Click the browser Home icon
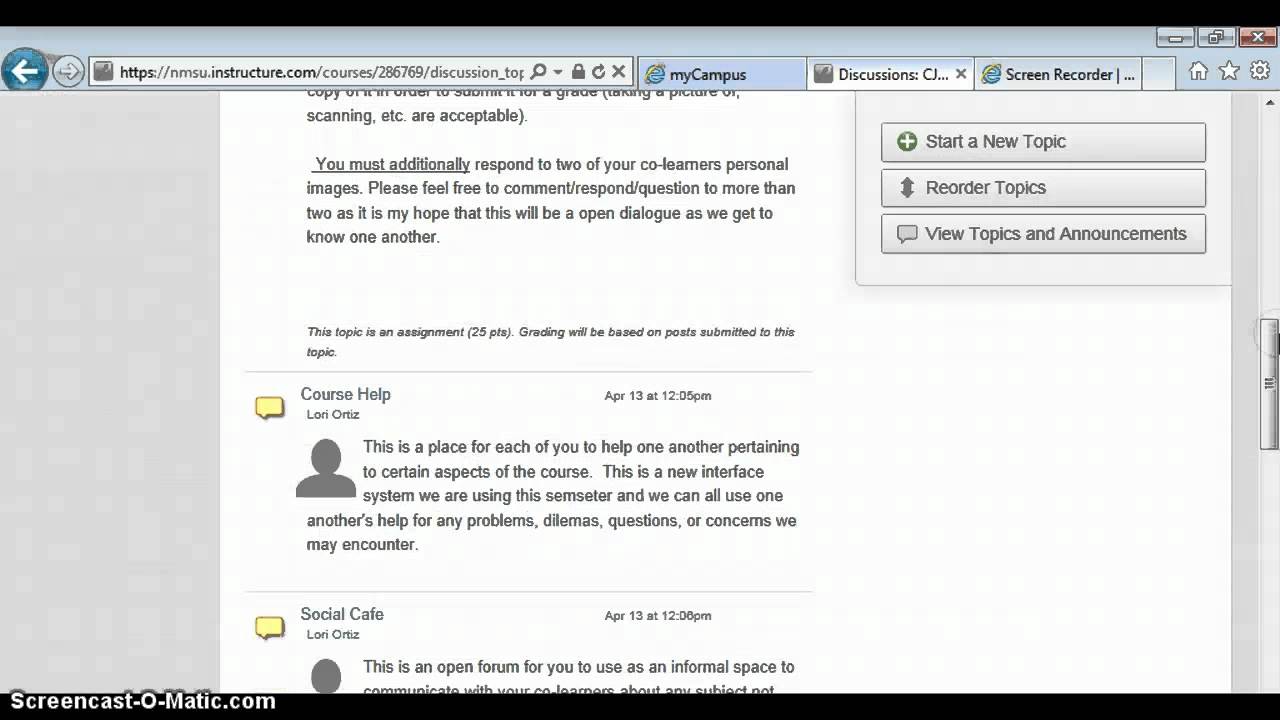The width and height of the screenshot is (1280, 720). [1198, 71]
